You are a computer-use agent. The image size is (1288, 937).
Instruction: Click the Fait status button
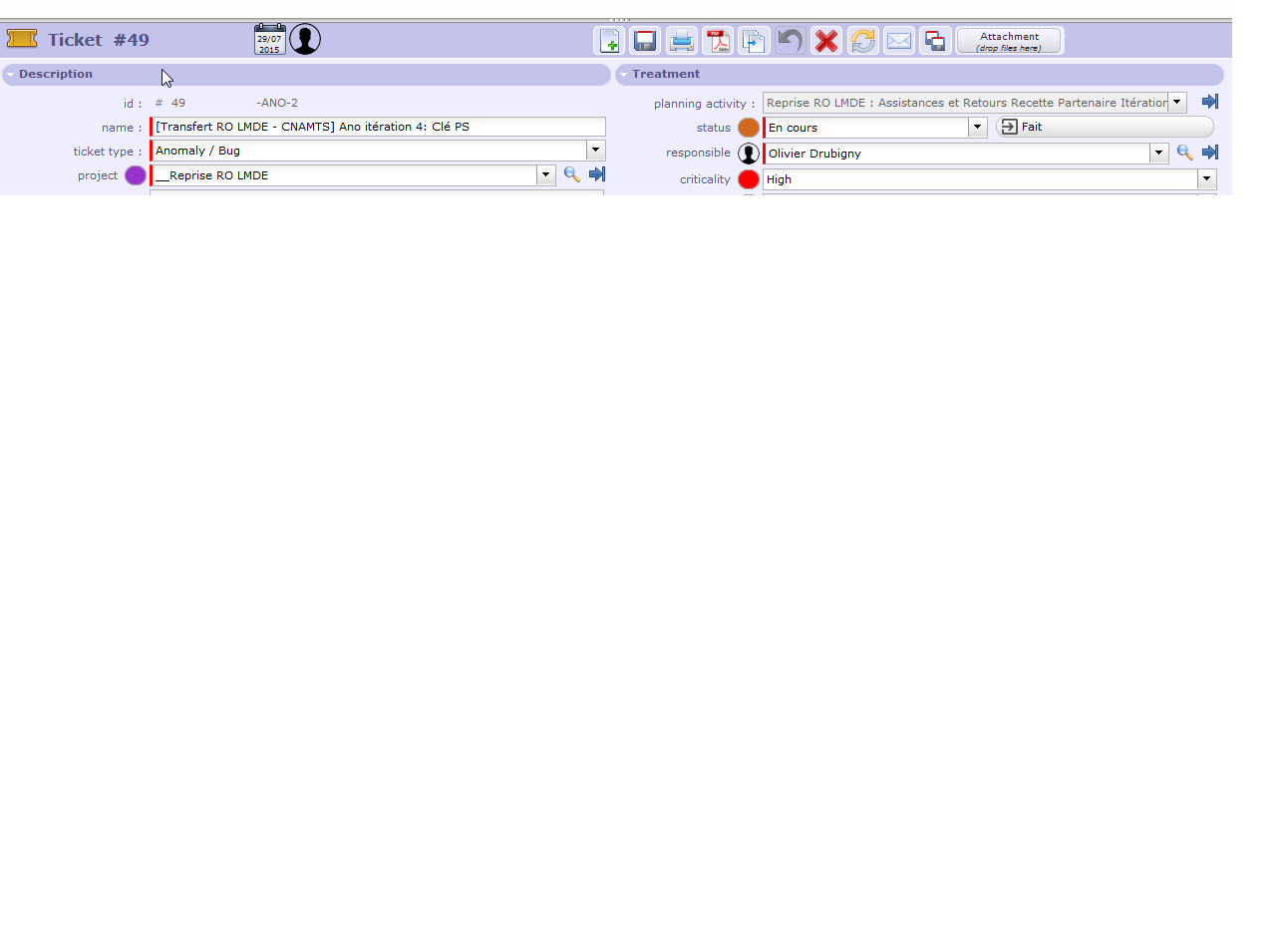tap(1105, 127)
